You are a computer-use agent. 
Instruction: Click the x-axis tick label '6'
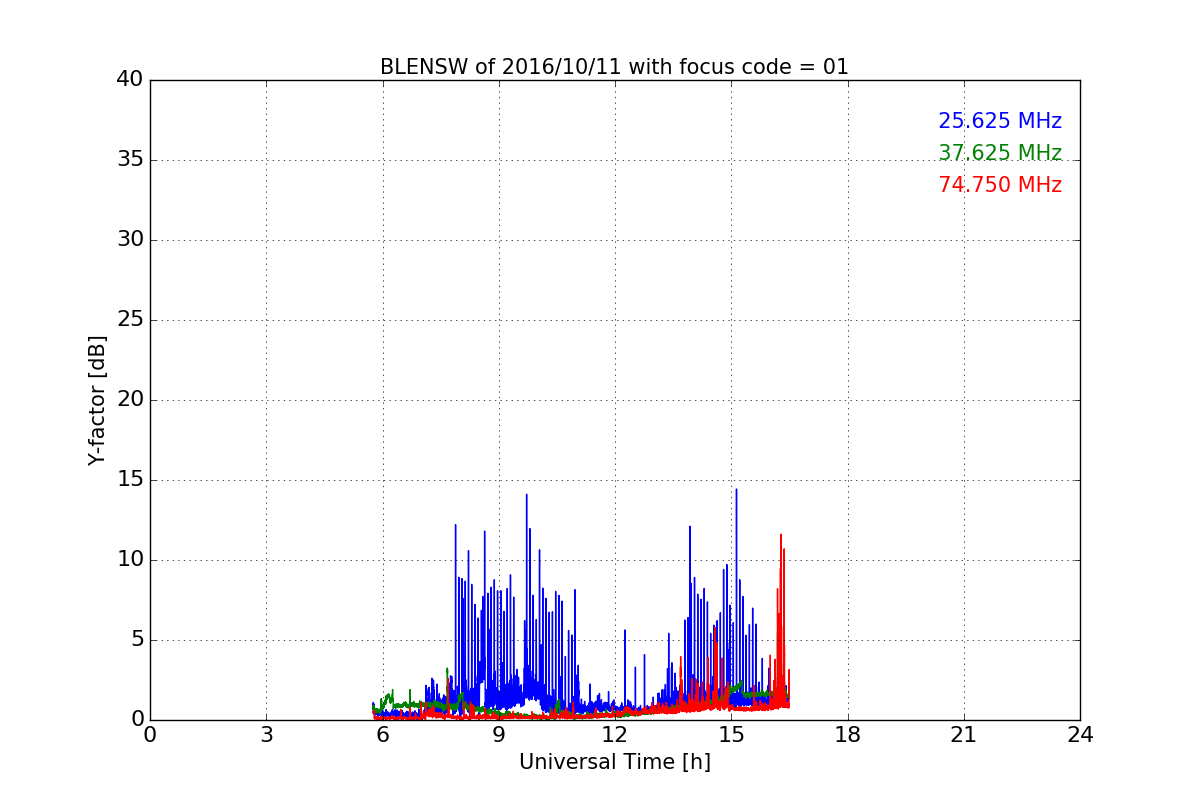(383, 735)
